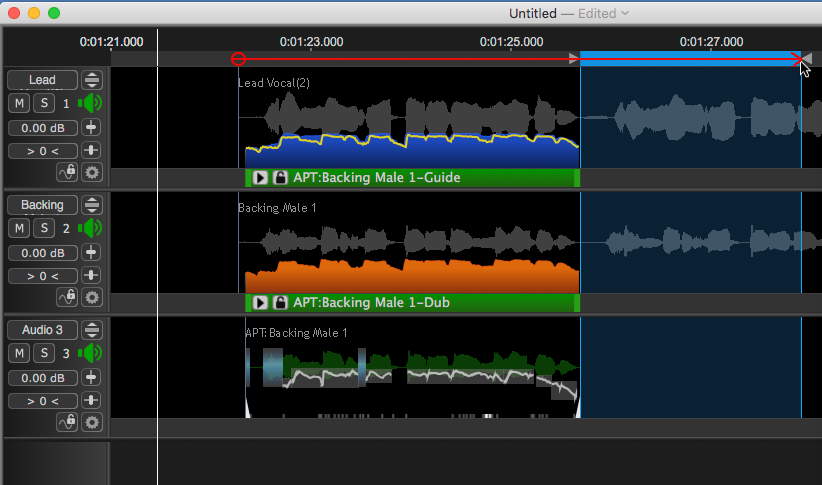This screenshot has width=822, height=485.
Task: Expand the Lead track height control
Action: coord(92,80)
